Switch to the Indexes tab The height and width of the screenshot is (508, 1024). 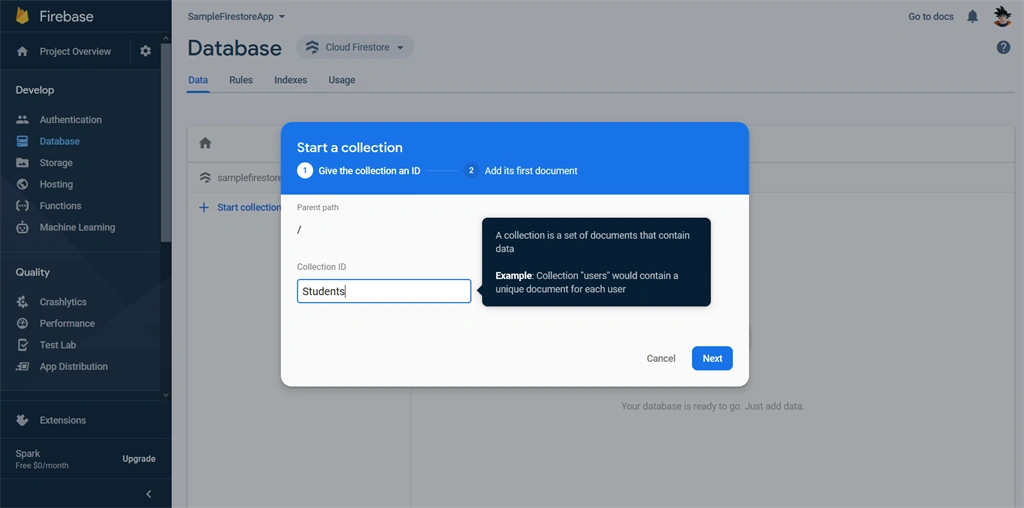291,80
